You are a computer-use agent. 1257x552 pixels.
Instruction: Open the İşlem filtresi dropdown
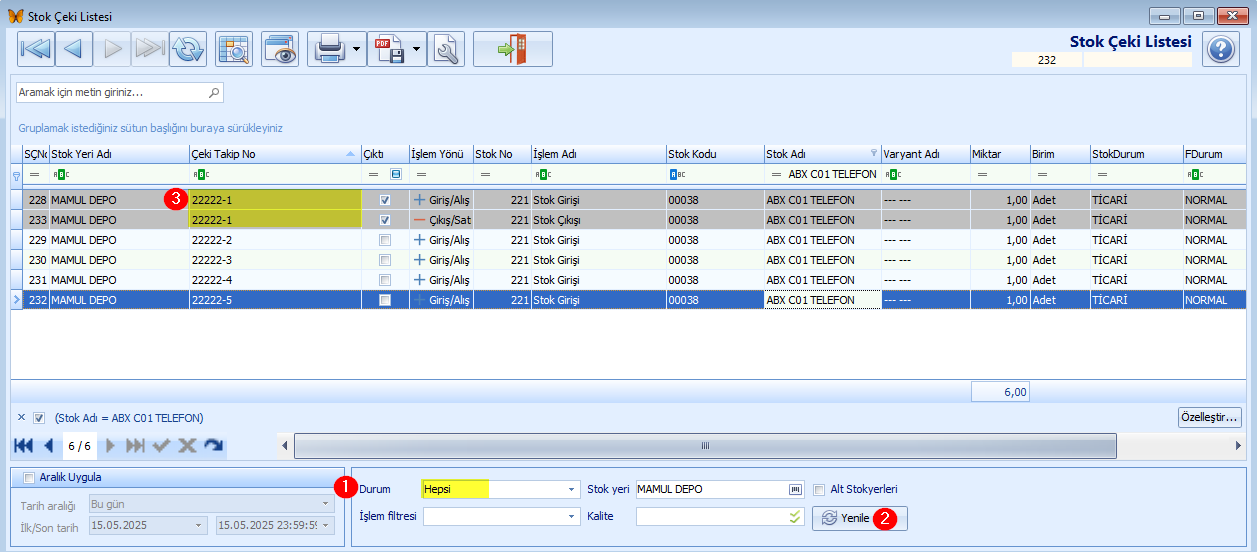(573, 516)
